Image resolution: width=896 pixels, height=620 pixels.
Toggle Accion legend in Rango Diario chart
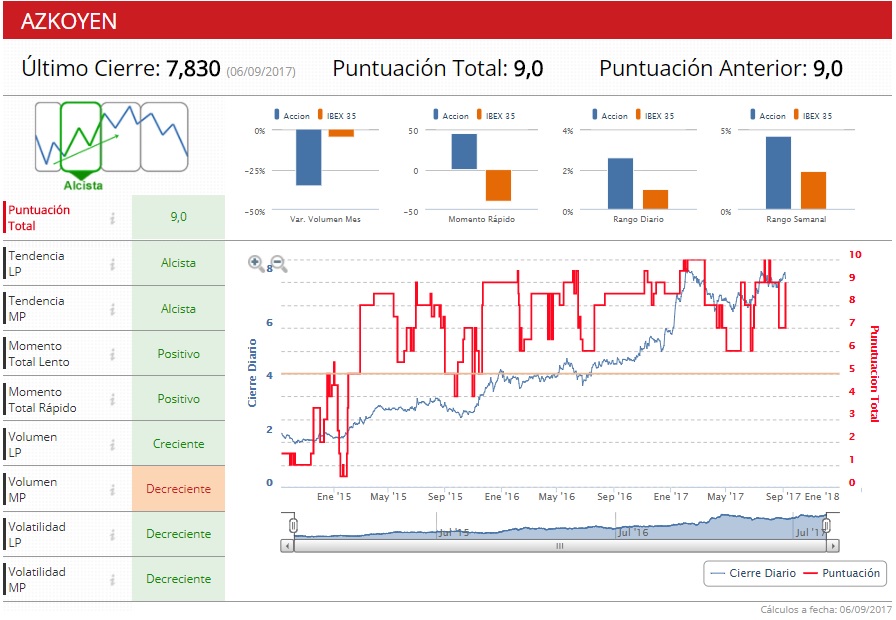(x=610, y=115)
